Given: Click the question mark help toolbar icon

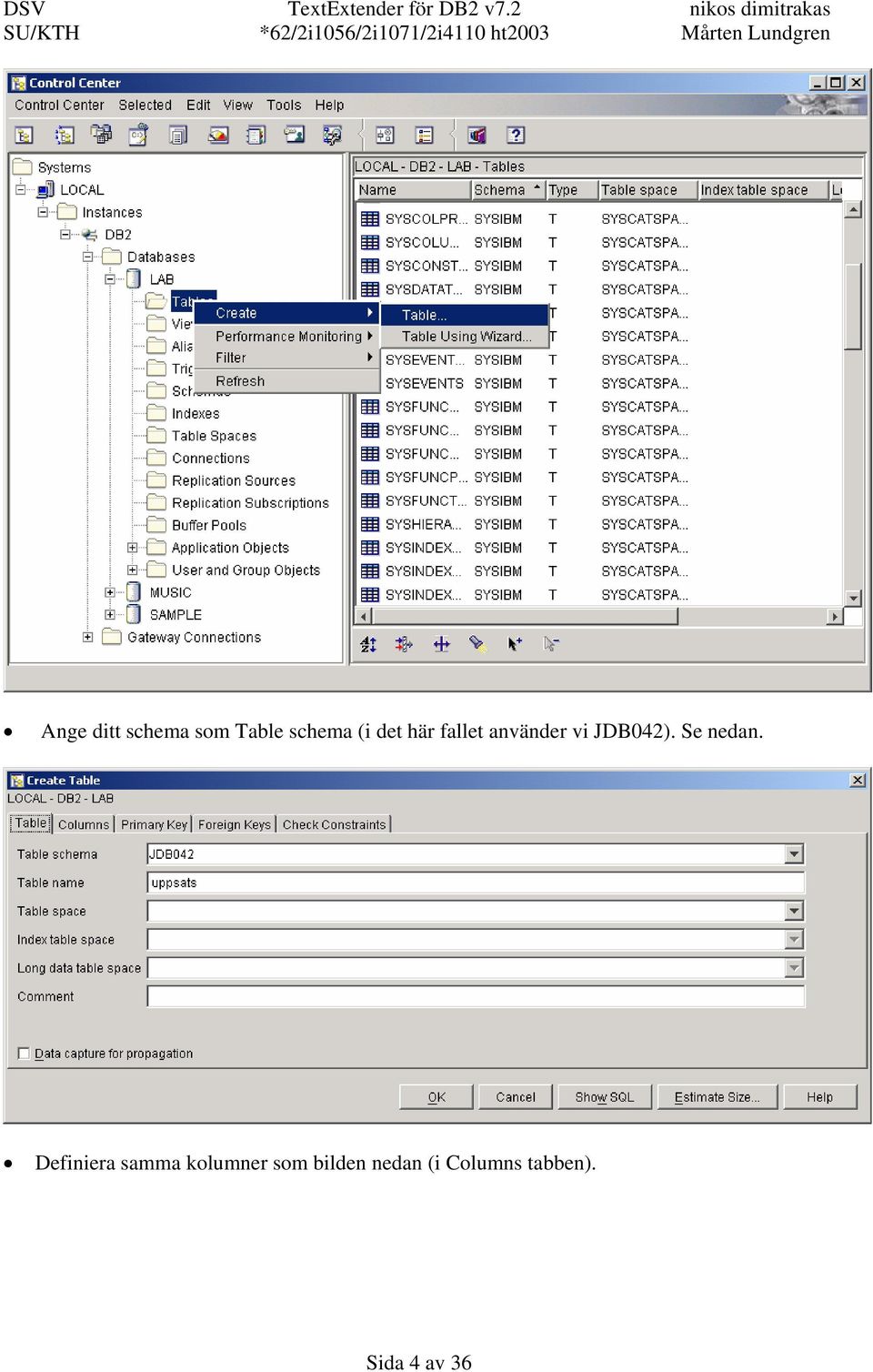Looking at the screenshot, I should pyautogui.click(x=516, y=136).
